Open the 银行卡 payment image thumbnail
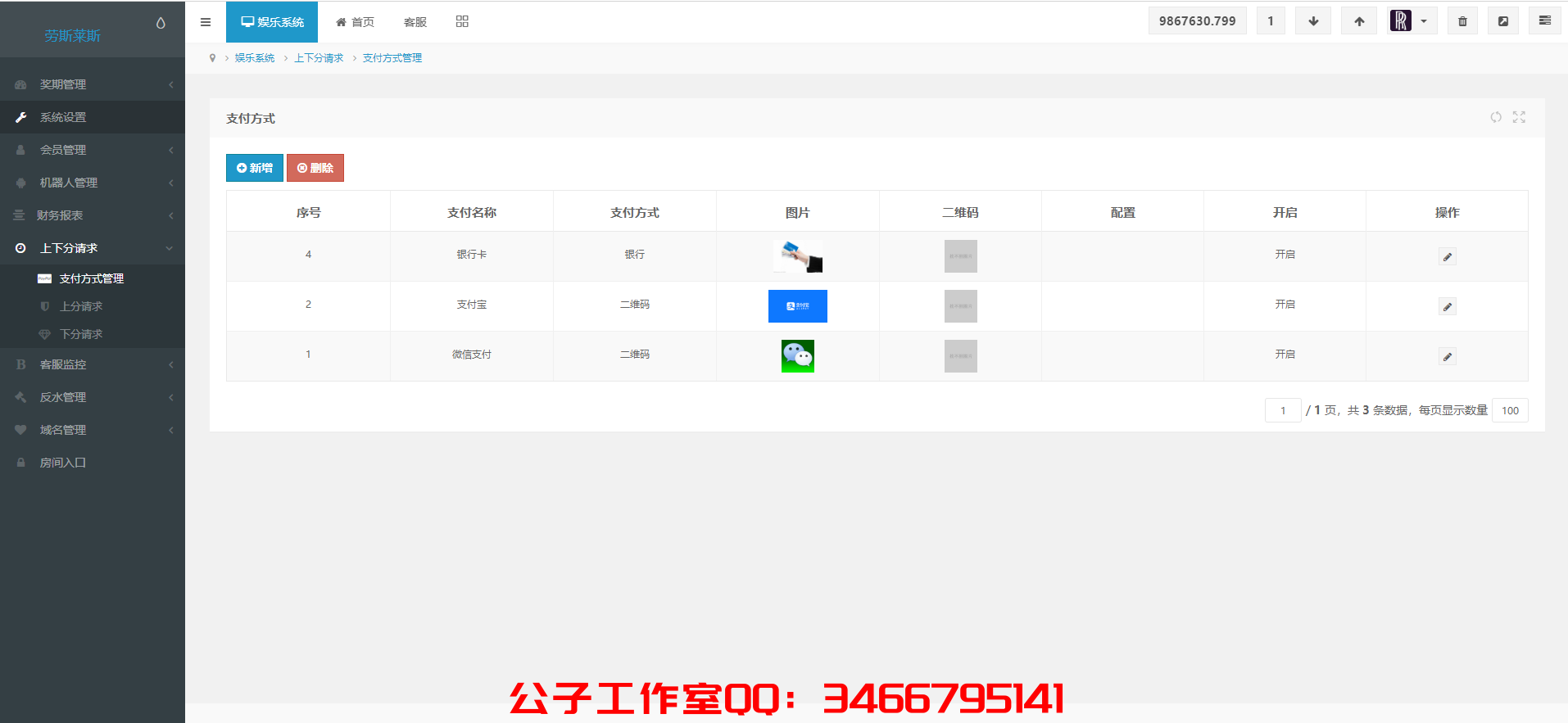The height and width of the screenshot is (723, 1568). tap(798, 256)
